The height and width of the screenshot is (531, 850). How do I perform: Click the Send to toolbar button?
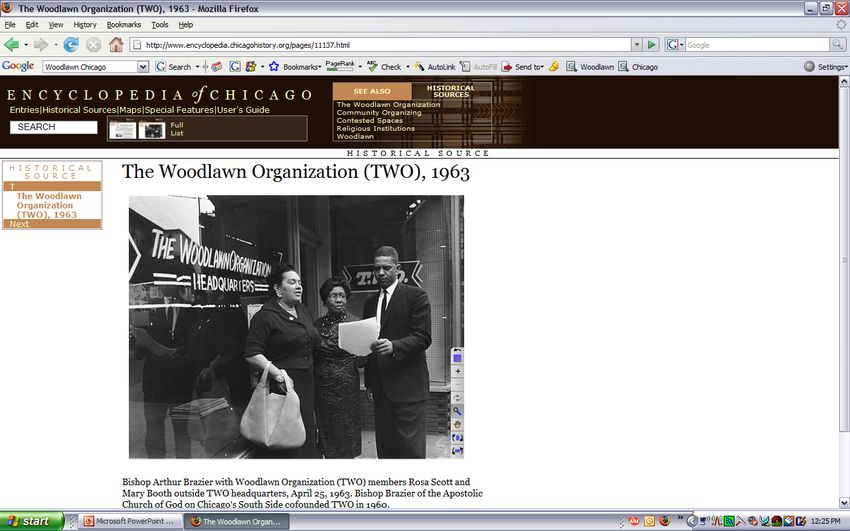pyautogui.click(x=523, y=67)
